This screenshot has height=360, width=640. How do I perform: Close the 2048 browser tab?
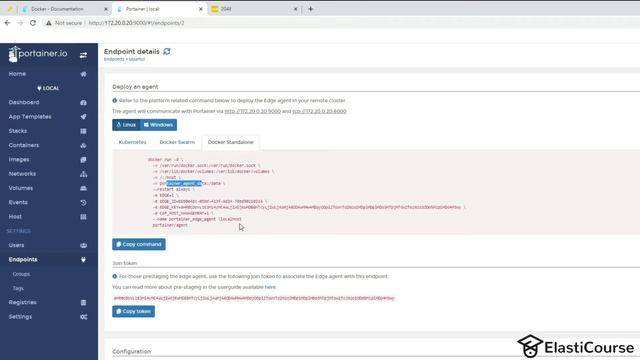[x=296, y=9]
